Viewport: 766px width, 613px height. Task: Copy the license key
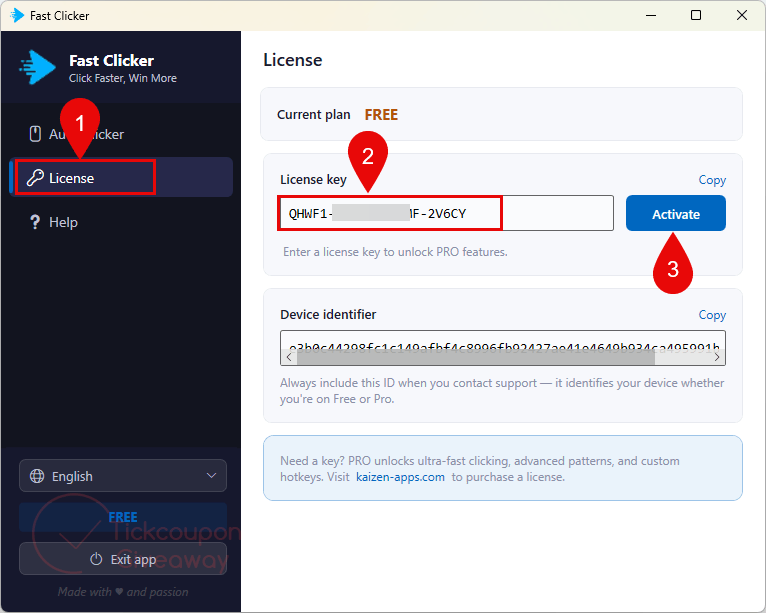[x=712, y=180]
